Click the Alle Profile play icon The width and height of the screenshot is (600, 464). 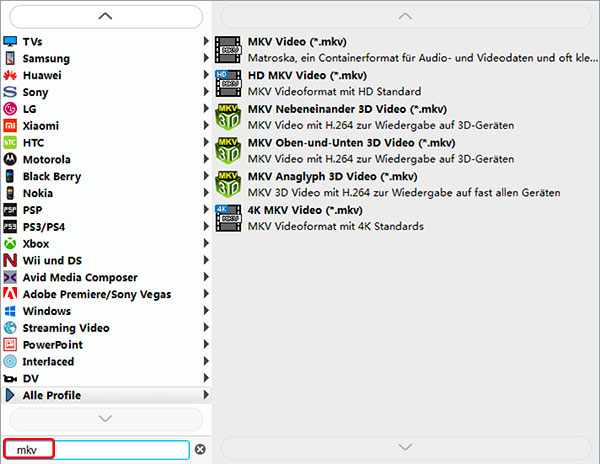10,395
